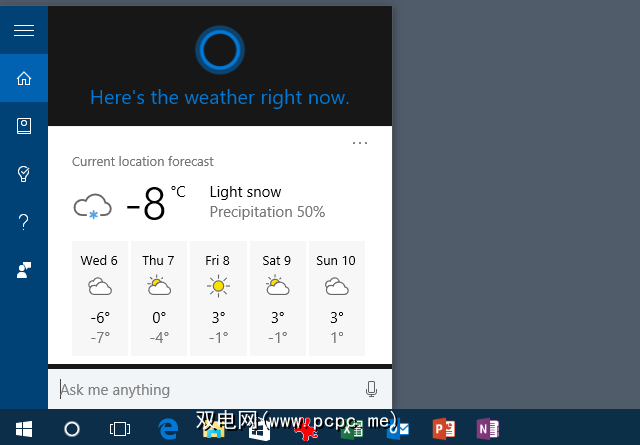Open Cortana Help question mark
The height and width of the screenshot is (445, 640).
coord(24,222)
